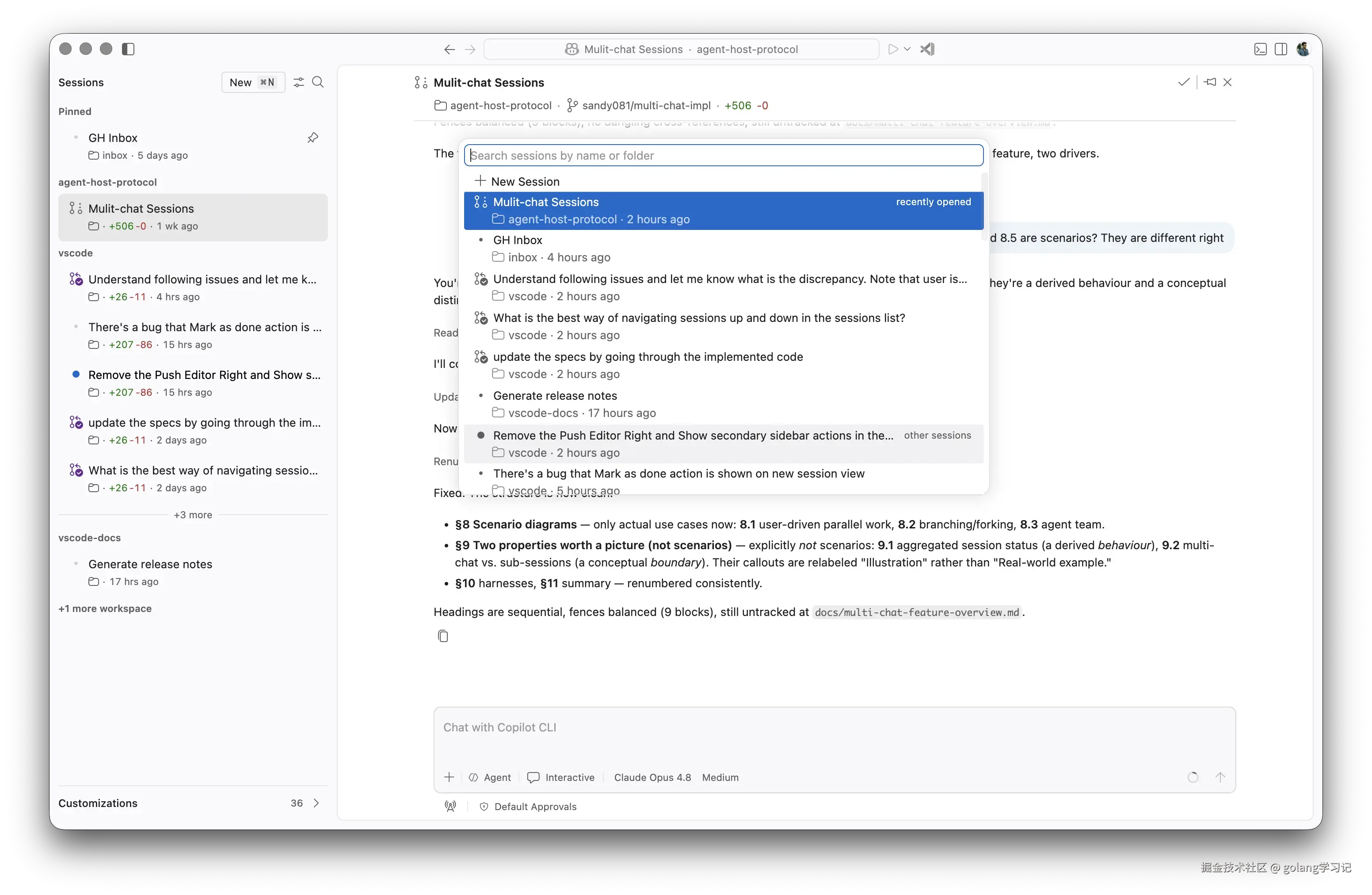The width and height of the screenshot is (1372, 895).
Task: Pick Mark as done bug in the picker
Action: 724,480
